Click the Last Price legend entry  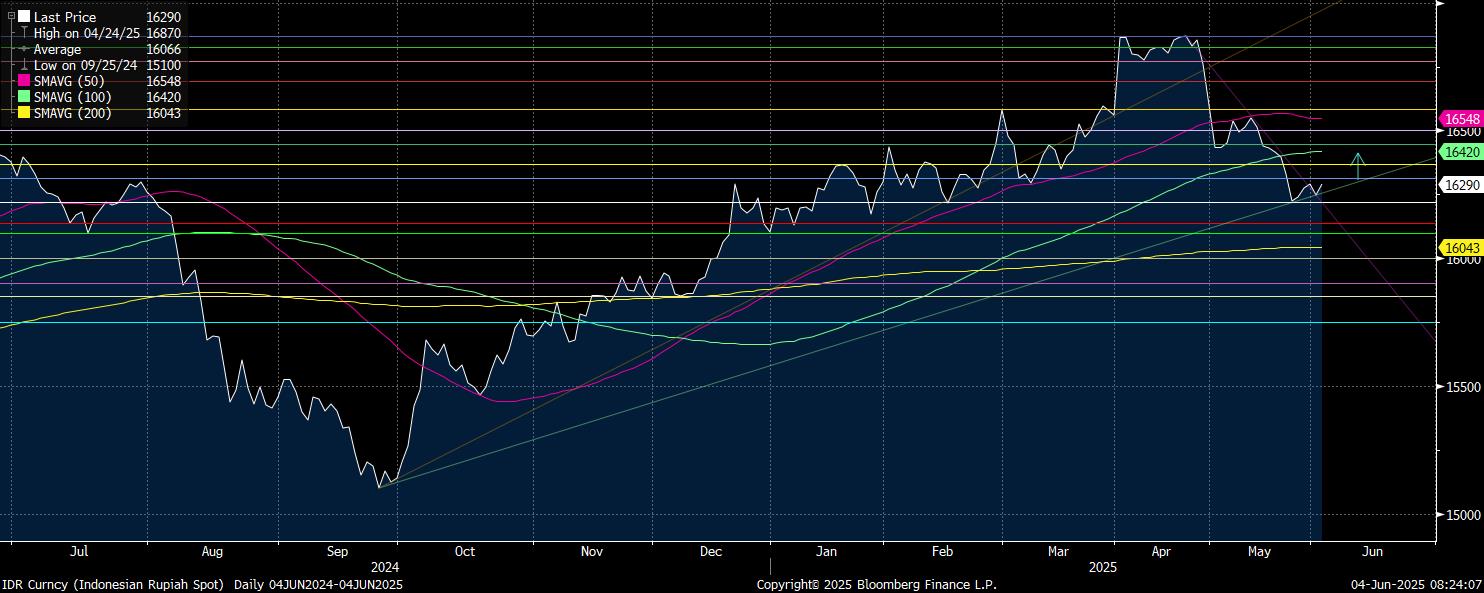tap(65, 17)
